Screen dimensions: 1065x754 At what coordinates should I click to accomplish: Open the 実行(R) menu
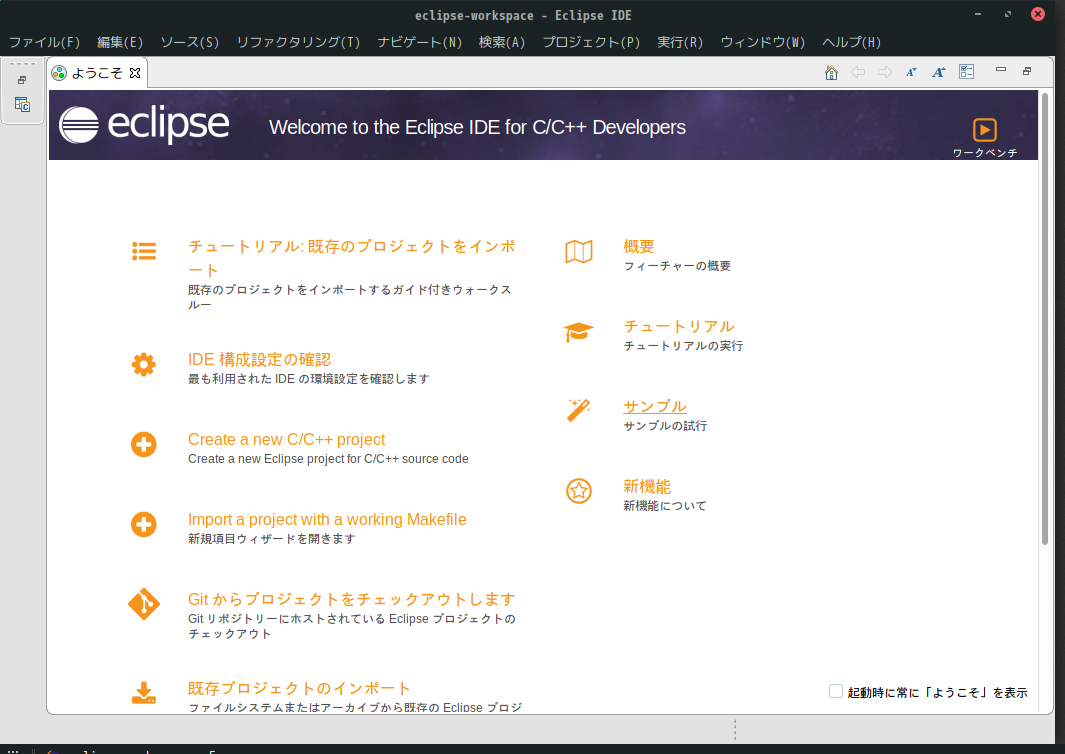point(680,42)
